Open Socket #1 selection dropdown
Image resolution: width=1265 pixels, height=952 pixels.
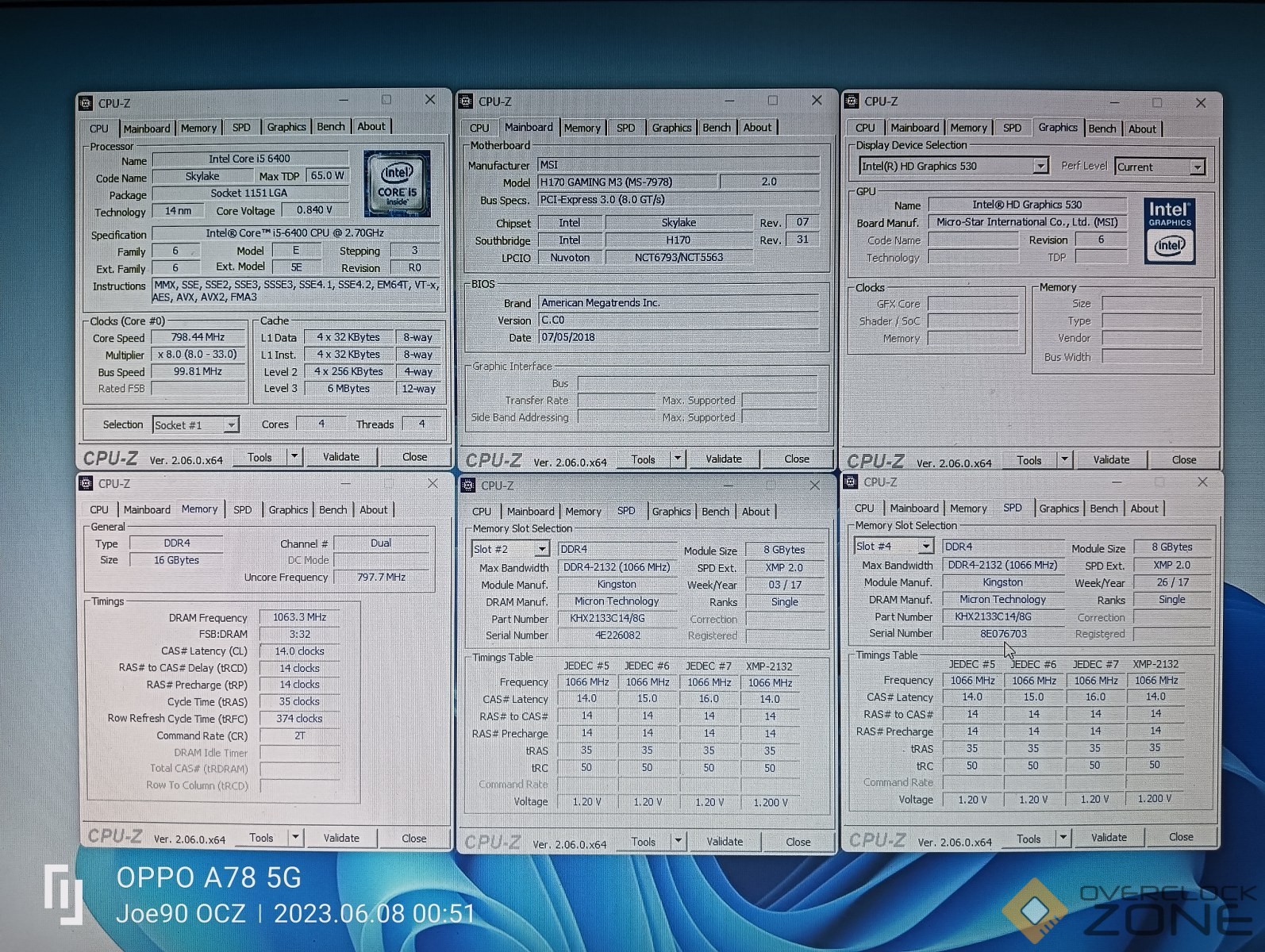coord(230,425)
